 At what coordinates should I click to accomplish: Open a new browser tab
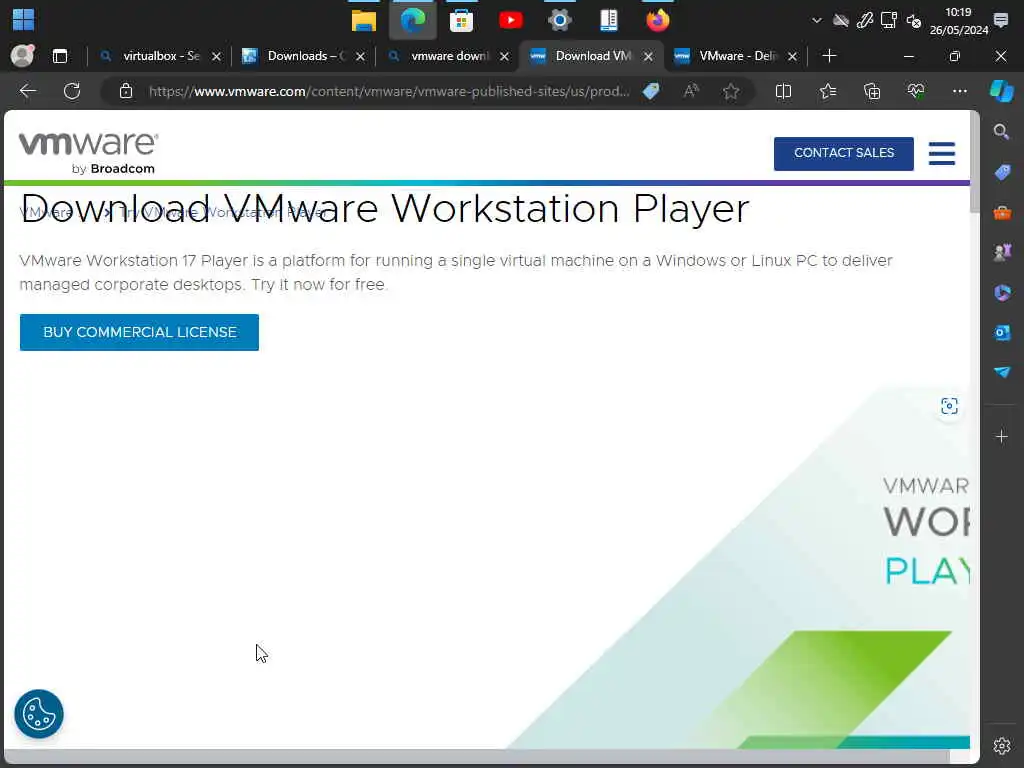(x=829, y=56)
